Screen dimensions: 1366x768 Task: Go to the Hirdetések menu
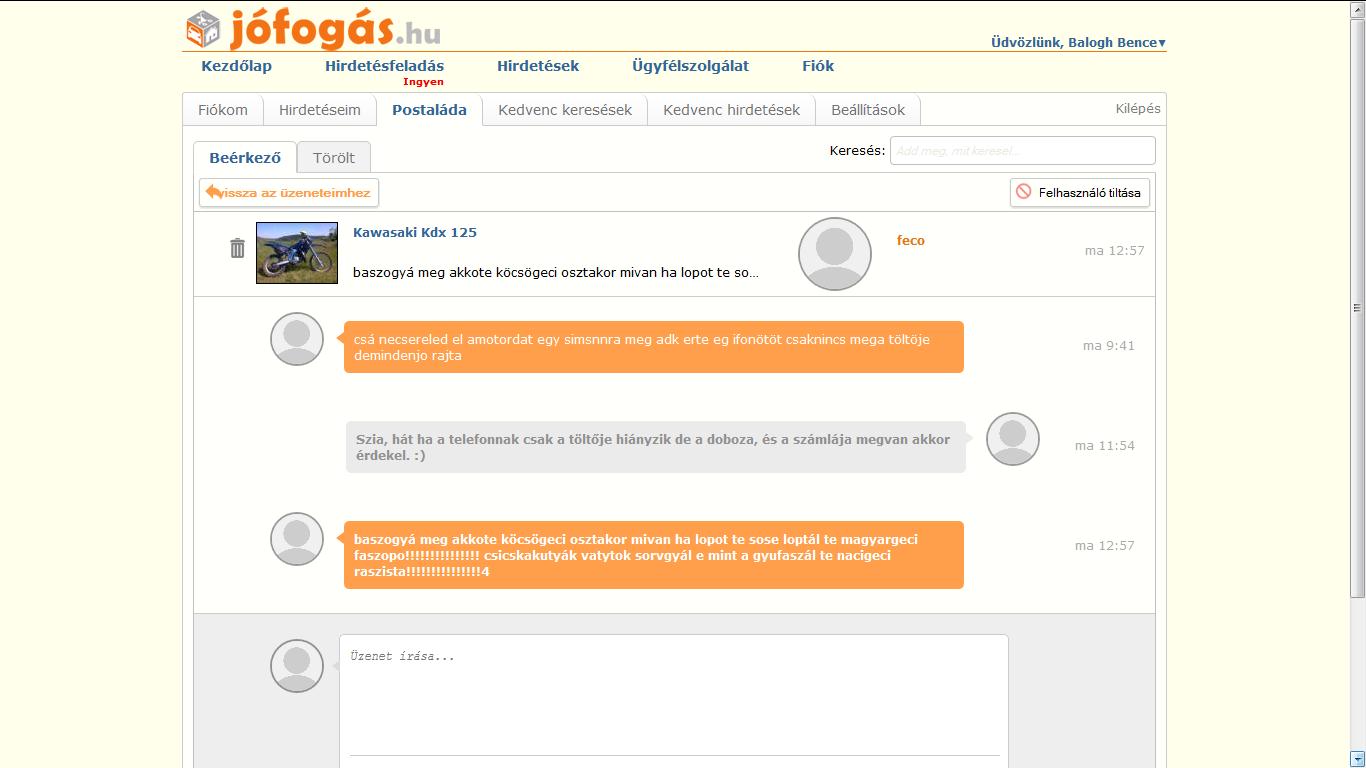pyautogui.click(x=538, y=66)
